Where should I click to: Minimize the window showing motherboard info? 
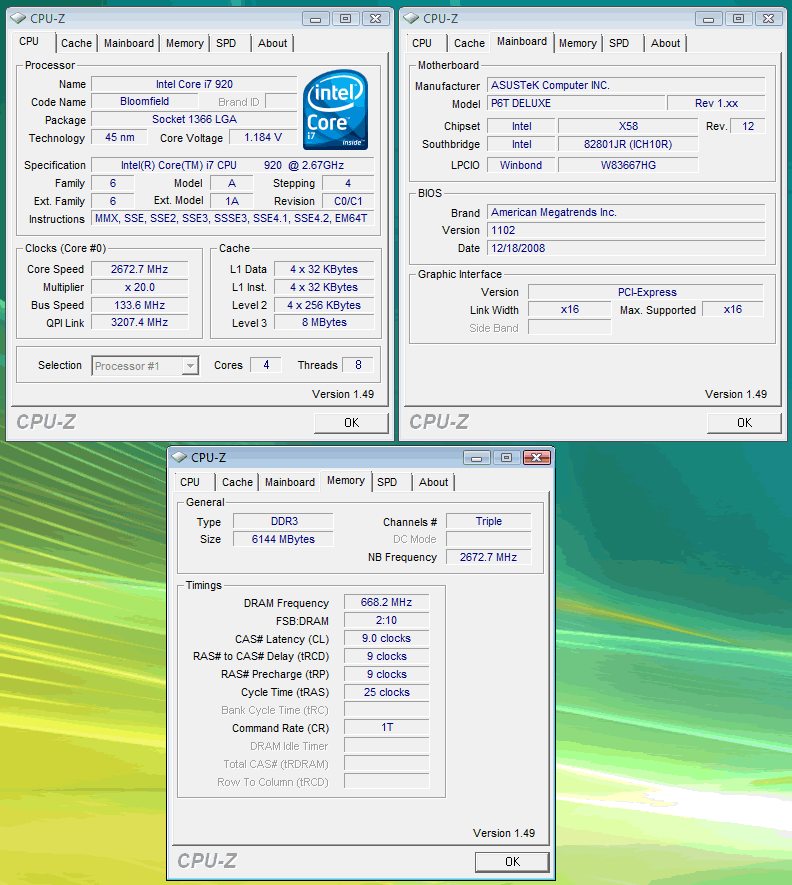coord(710,18)
